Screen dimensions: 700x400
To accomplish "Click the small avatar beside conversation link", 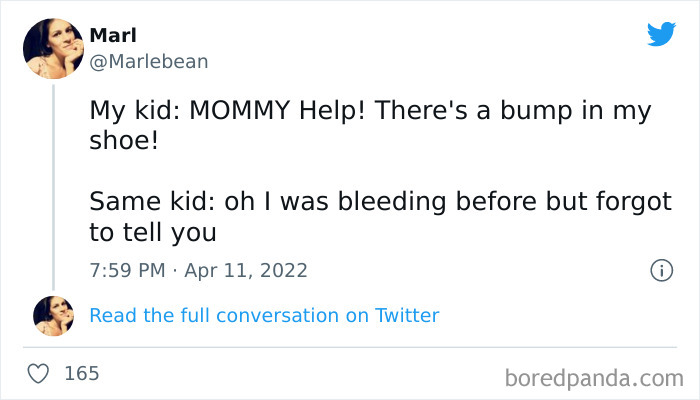I will click(x=53, y=315).
